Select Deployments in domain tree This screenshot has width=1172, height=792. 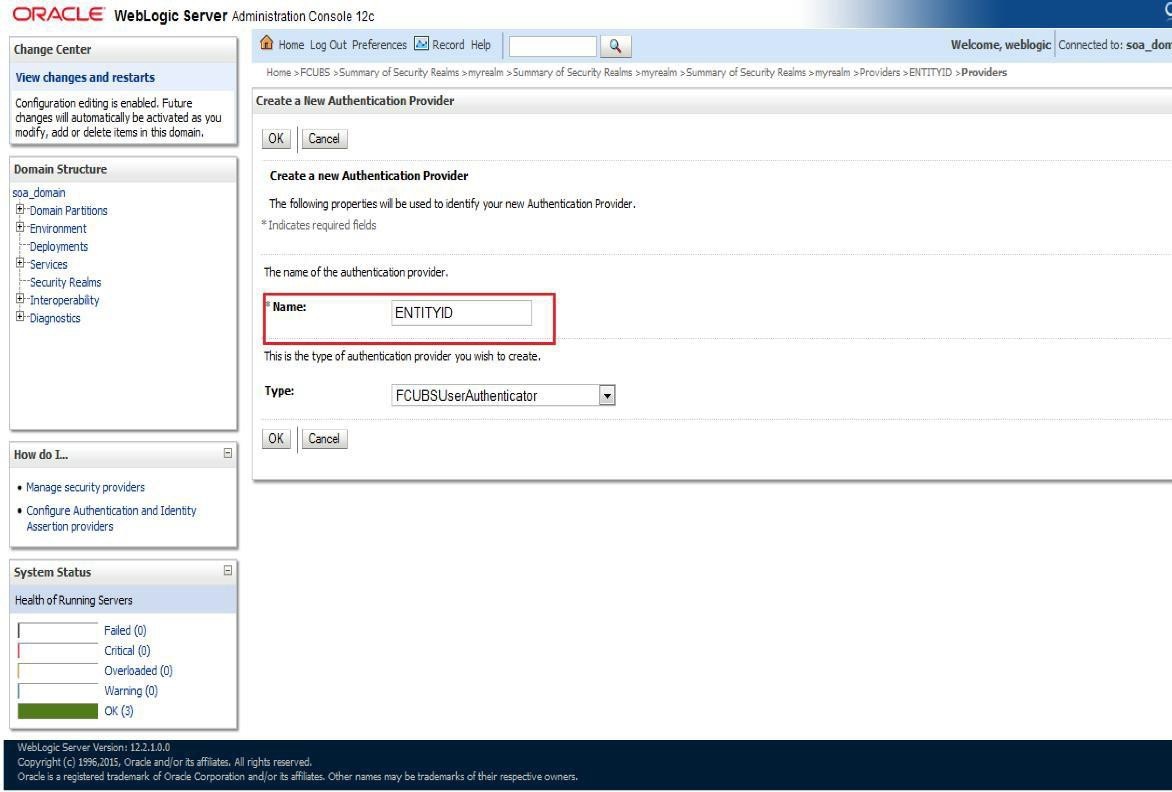58,247
